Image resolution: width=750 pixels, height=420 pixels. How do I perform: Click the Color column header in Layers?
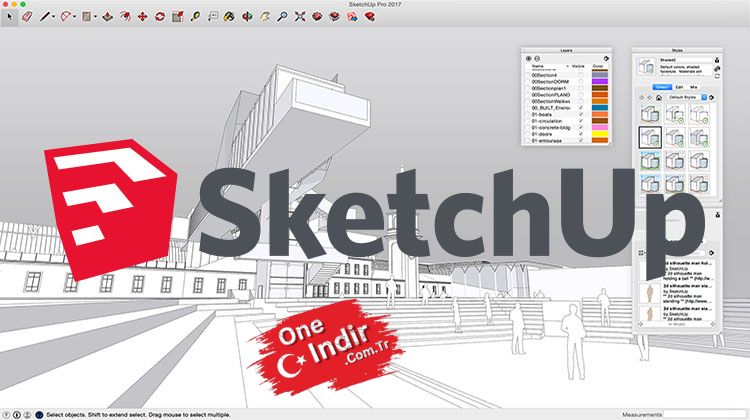click(598, 66)
